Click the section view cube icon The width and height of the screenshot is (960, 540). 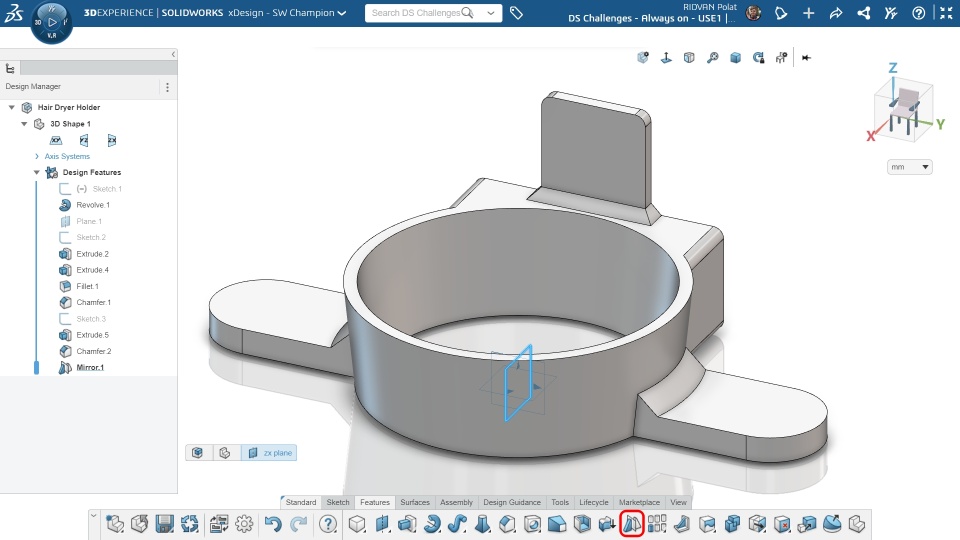click(x=689, y=58)
